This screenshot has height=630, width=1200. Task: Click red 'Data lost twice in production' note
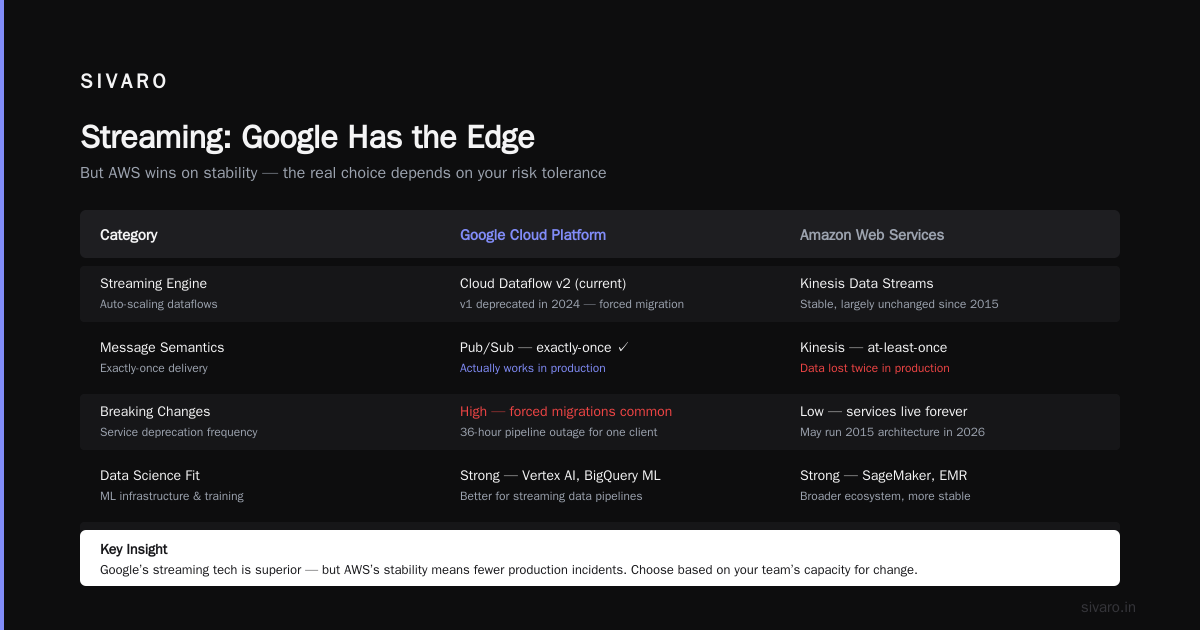click(875, 368)
